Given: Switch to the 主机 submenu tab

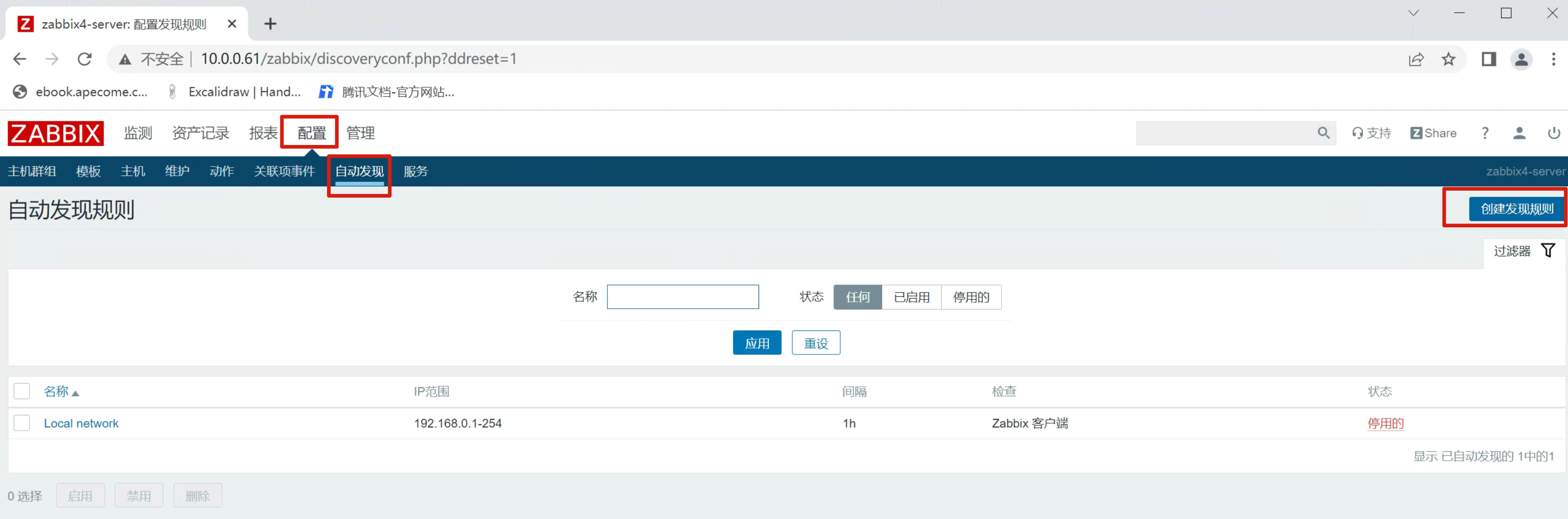Looking at the screenshot, I should (x=132, y=171).
